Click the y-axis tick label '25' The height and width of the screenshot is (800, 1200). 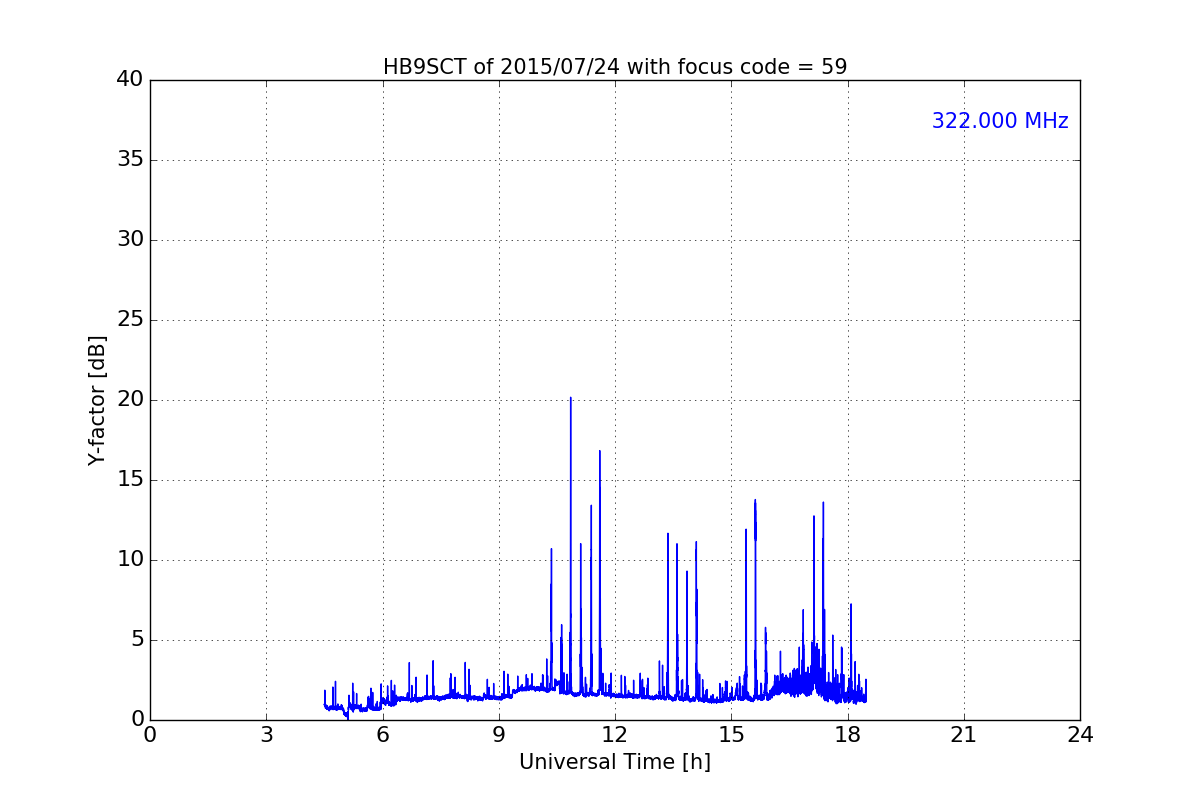pos(130,320)
